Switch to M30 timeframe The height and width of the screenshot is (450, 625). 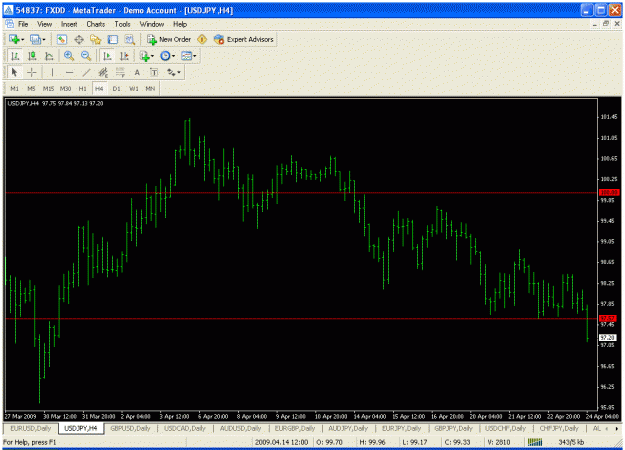tap(65, 88)
